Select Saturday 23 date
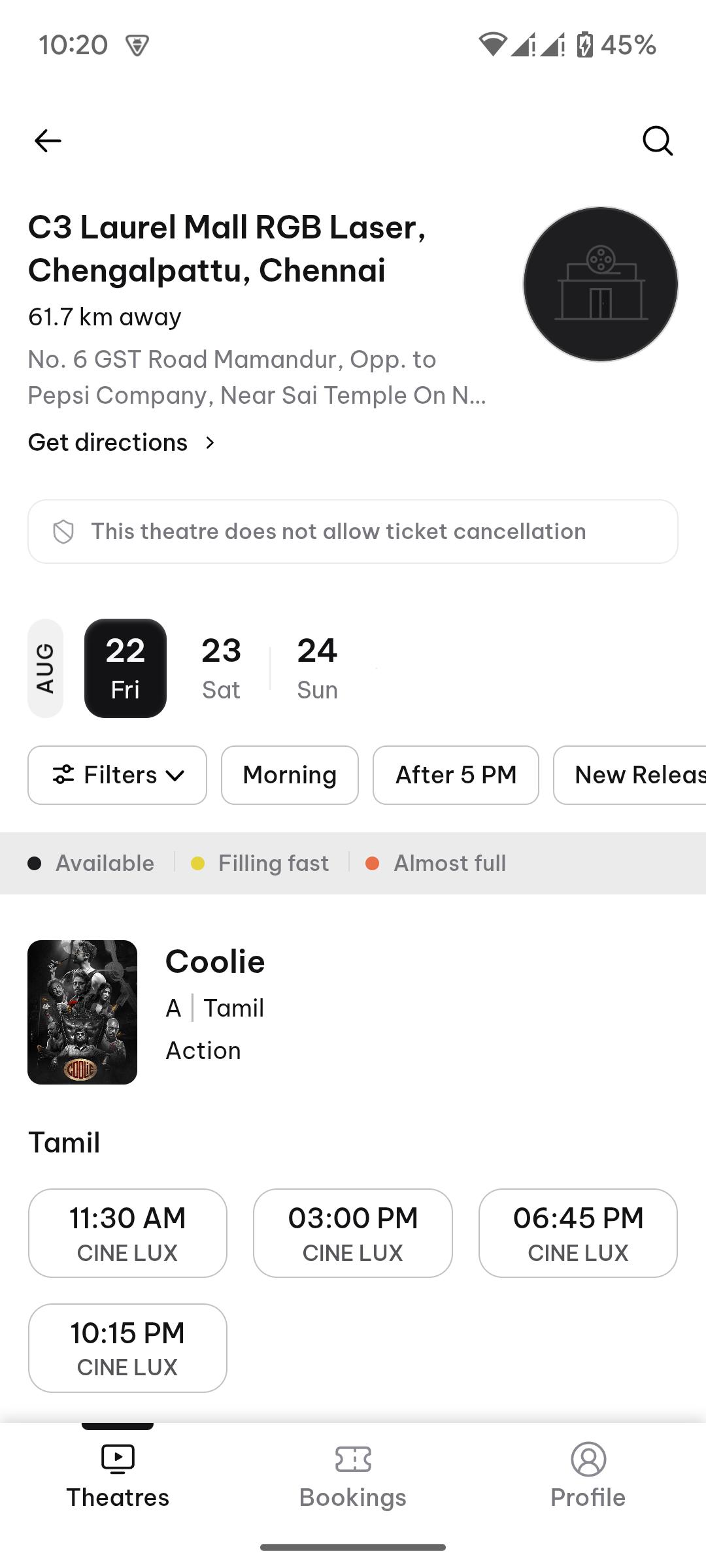This screenshot has width=706, height=1568. pyautogui.click(x=221, y=668)
